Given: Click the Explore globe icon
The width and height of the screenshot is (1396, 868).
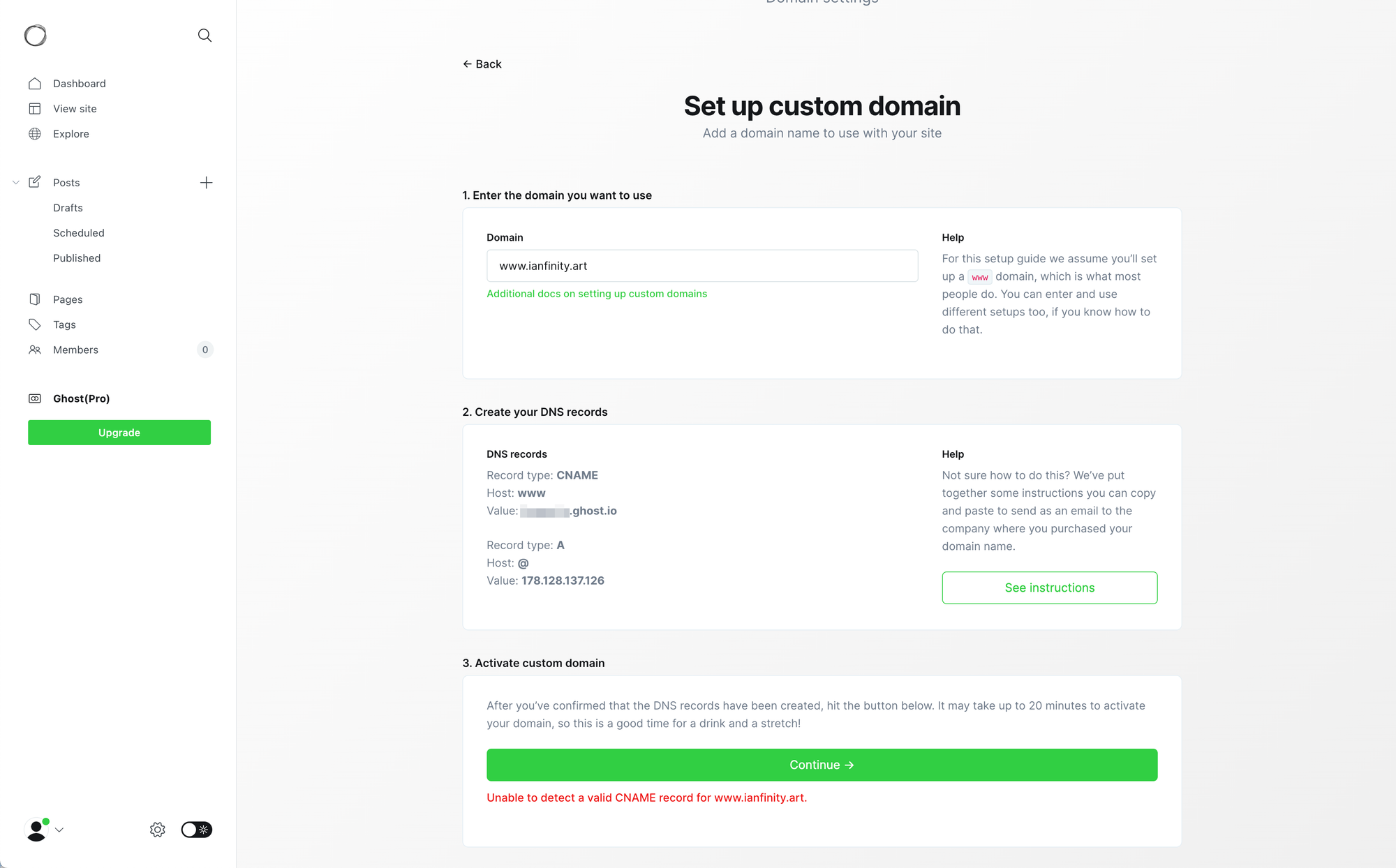Looking at the screenshot, I should (x=35, y=134).
